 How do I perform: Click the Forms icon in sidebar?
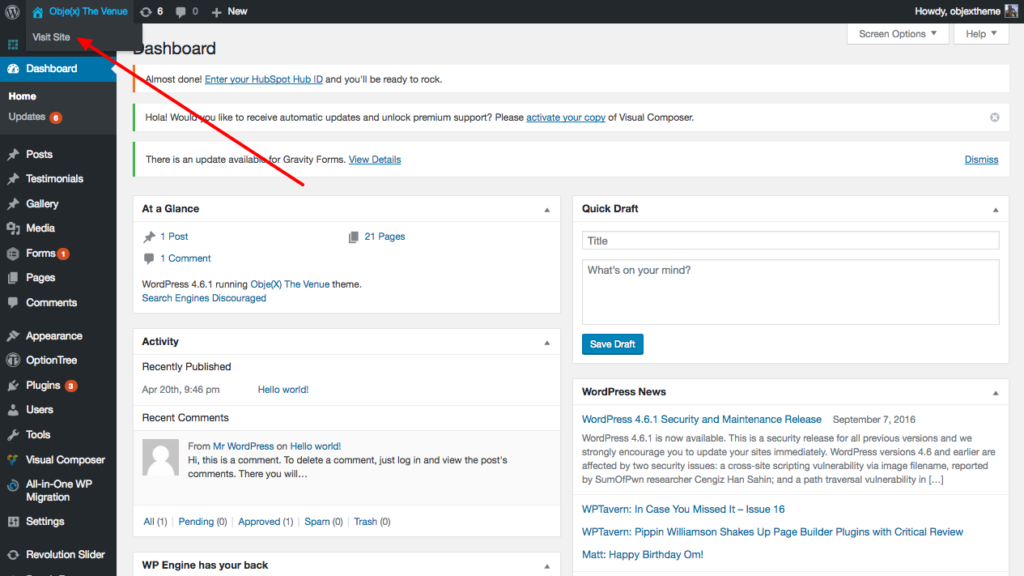[x=13, y=253]
